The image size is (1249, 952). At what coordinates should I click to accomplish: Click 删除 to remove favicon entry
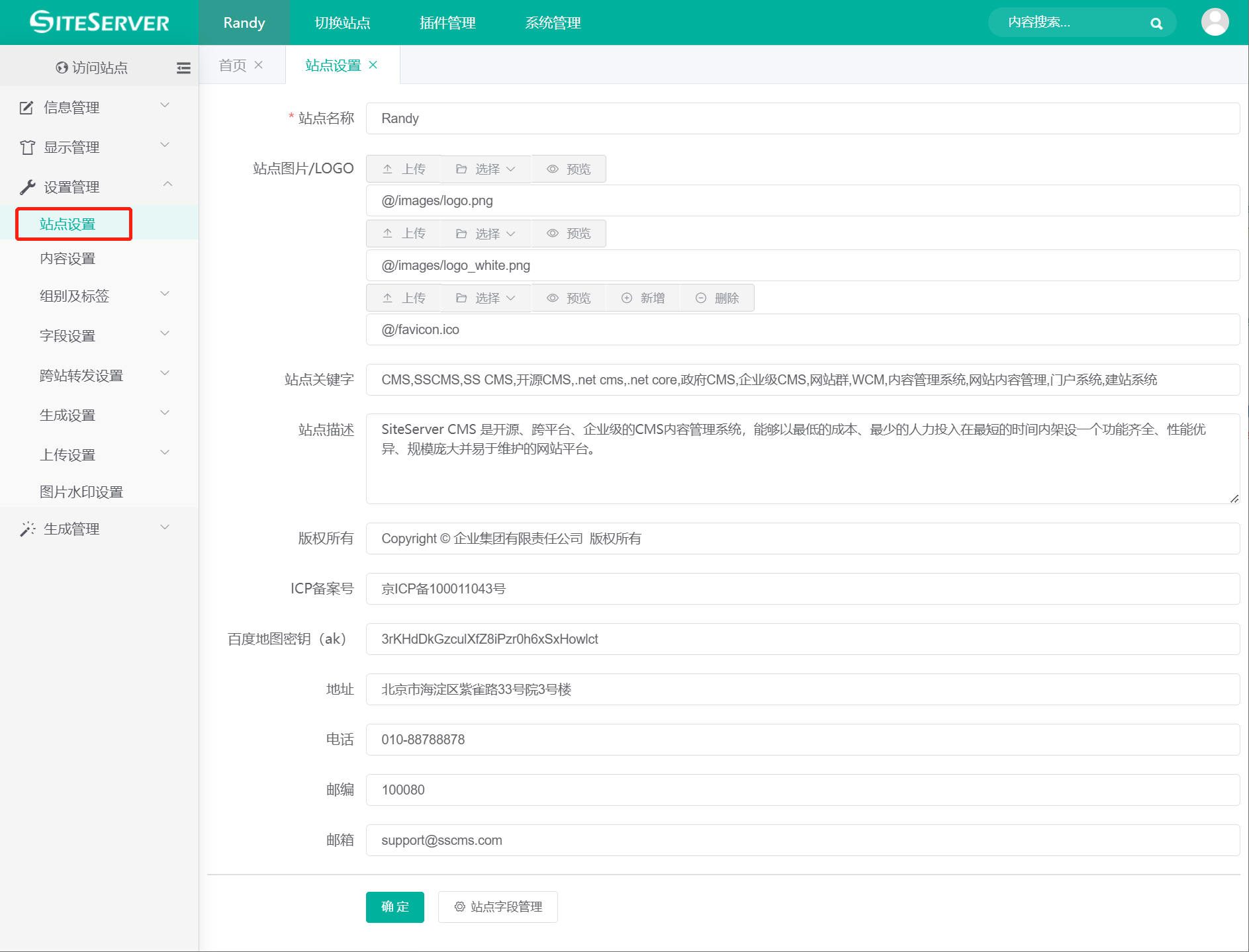coord(717,298)
